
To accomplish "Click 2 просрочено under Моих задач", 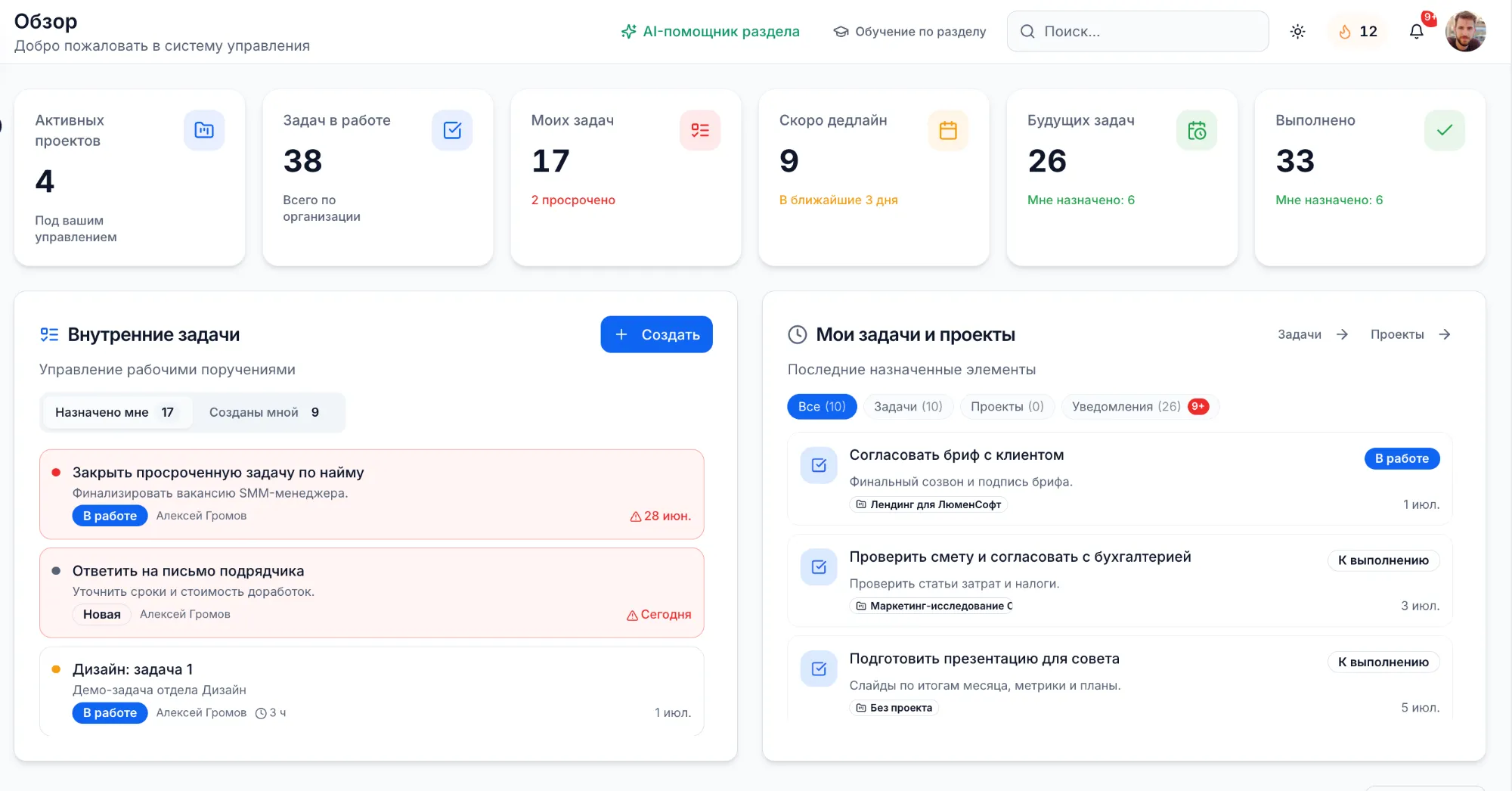I will pos(573,200).
